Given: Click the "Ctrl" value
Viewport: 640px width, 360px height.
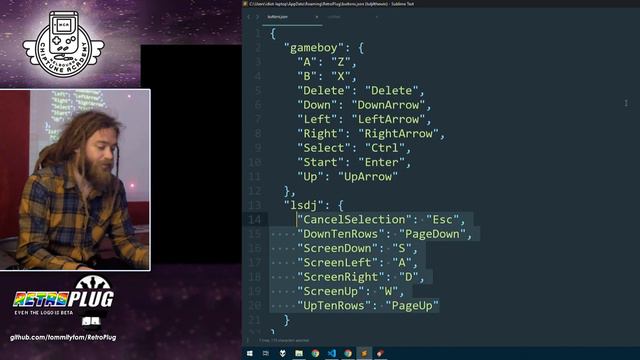Looking at the screenshot, I should click(x=384, y=148).
